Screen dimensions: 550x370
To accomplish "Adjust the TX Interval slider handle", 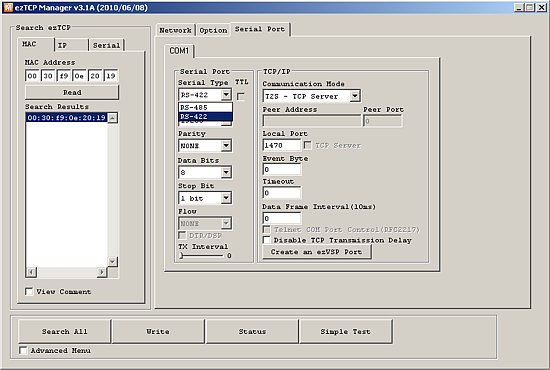I will point(181,256).
